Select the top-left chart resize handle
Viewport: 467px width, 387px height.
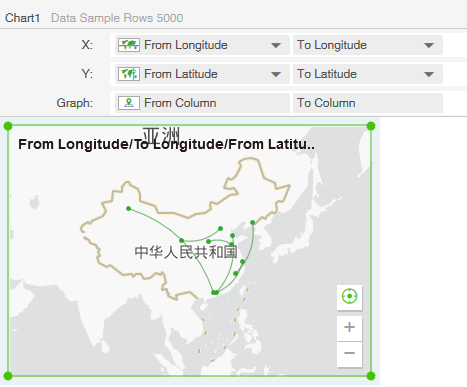(8, 126)
